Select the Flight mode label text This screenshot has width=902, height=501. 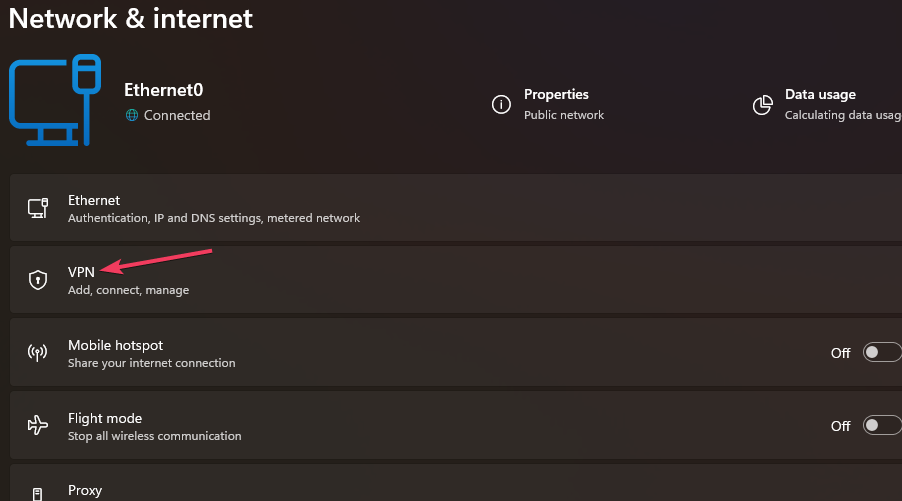tap(105, 418)
